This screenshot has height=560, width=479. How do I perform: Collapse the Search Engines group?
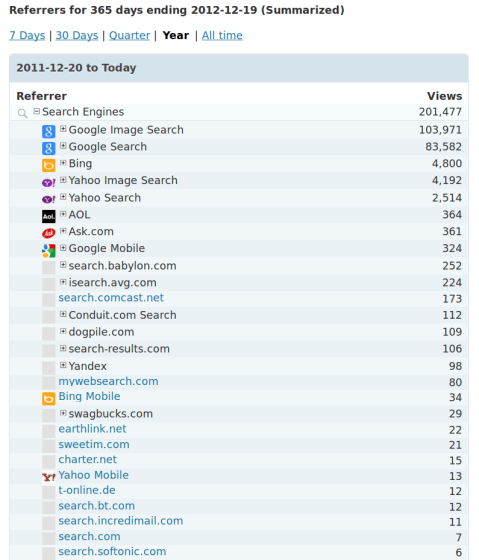(x=36, y=111)
